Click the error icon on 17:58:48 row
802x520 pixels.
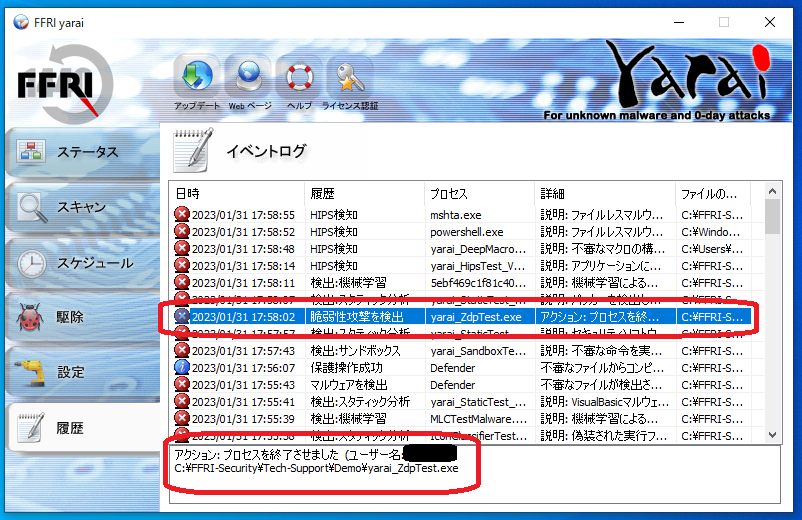[x=182, y=248]
